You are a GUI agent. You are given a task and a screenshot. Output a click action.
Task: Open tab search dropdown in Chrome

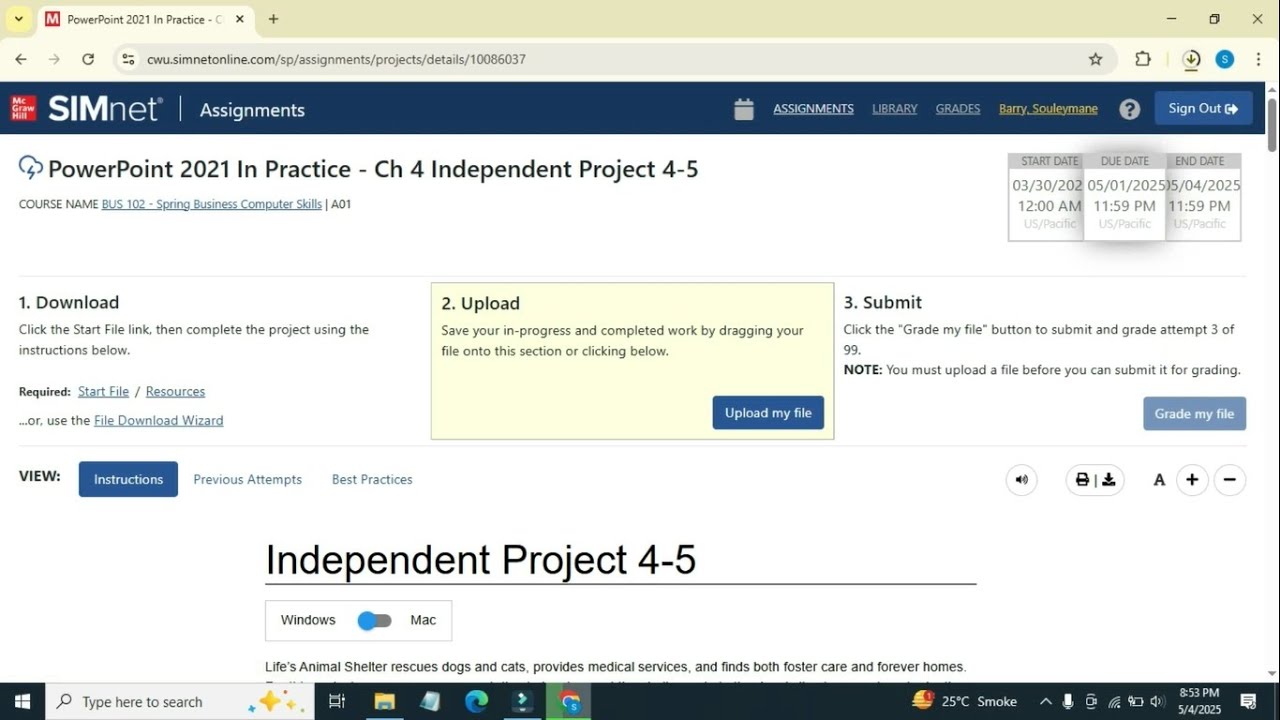[18, 19]
